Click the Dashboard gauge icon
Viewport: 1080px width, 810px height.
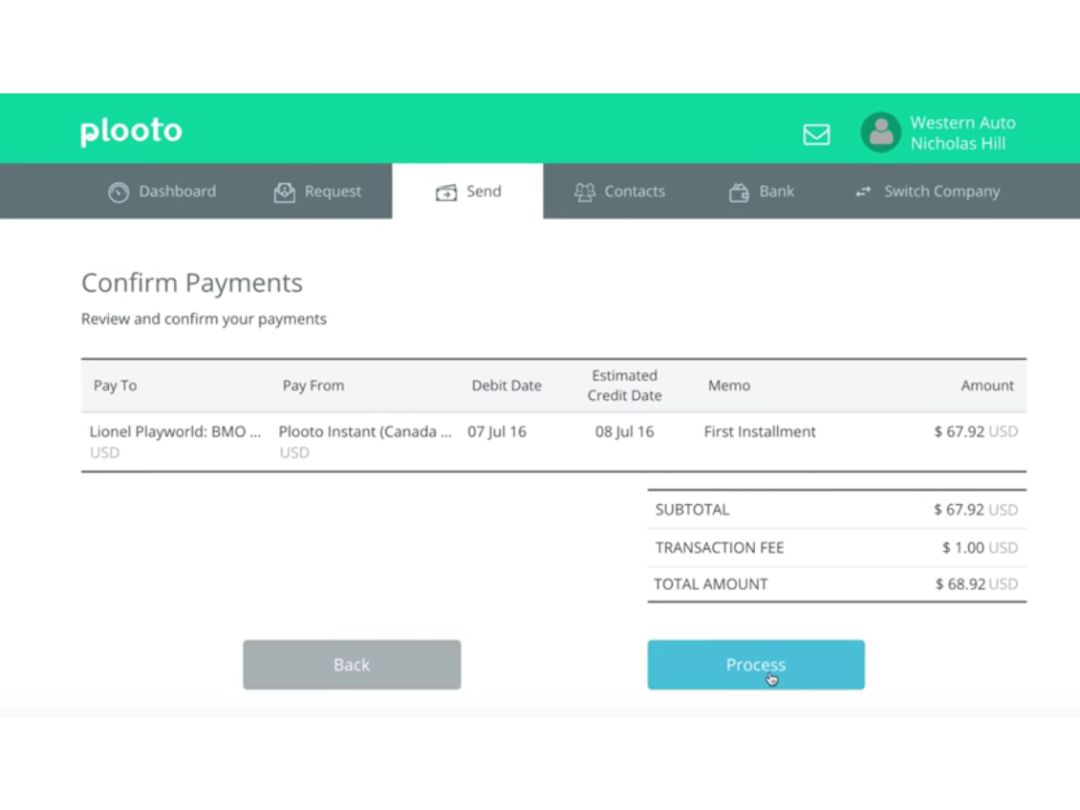(118, 192)
